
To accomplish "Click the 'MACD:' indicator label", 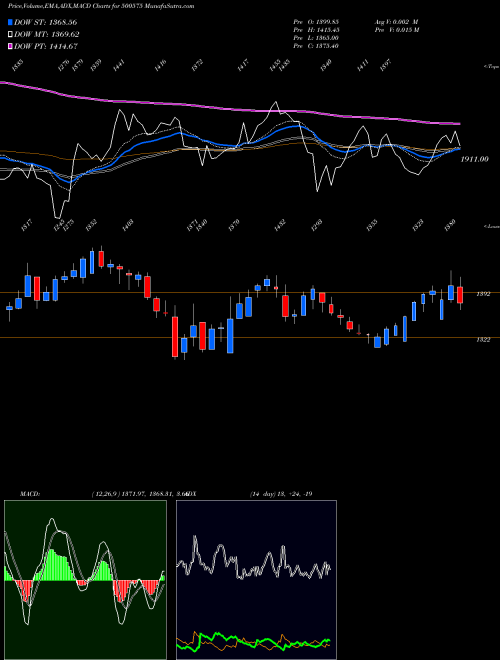I will [x=29, y=494].
